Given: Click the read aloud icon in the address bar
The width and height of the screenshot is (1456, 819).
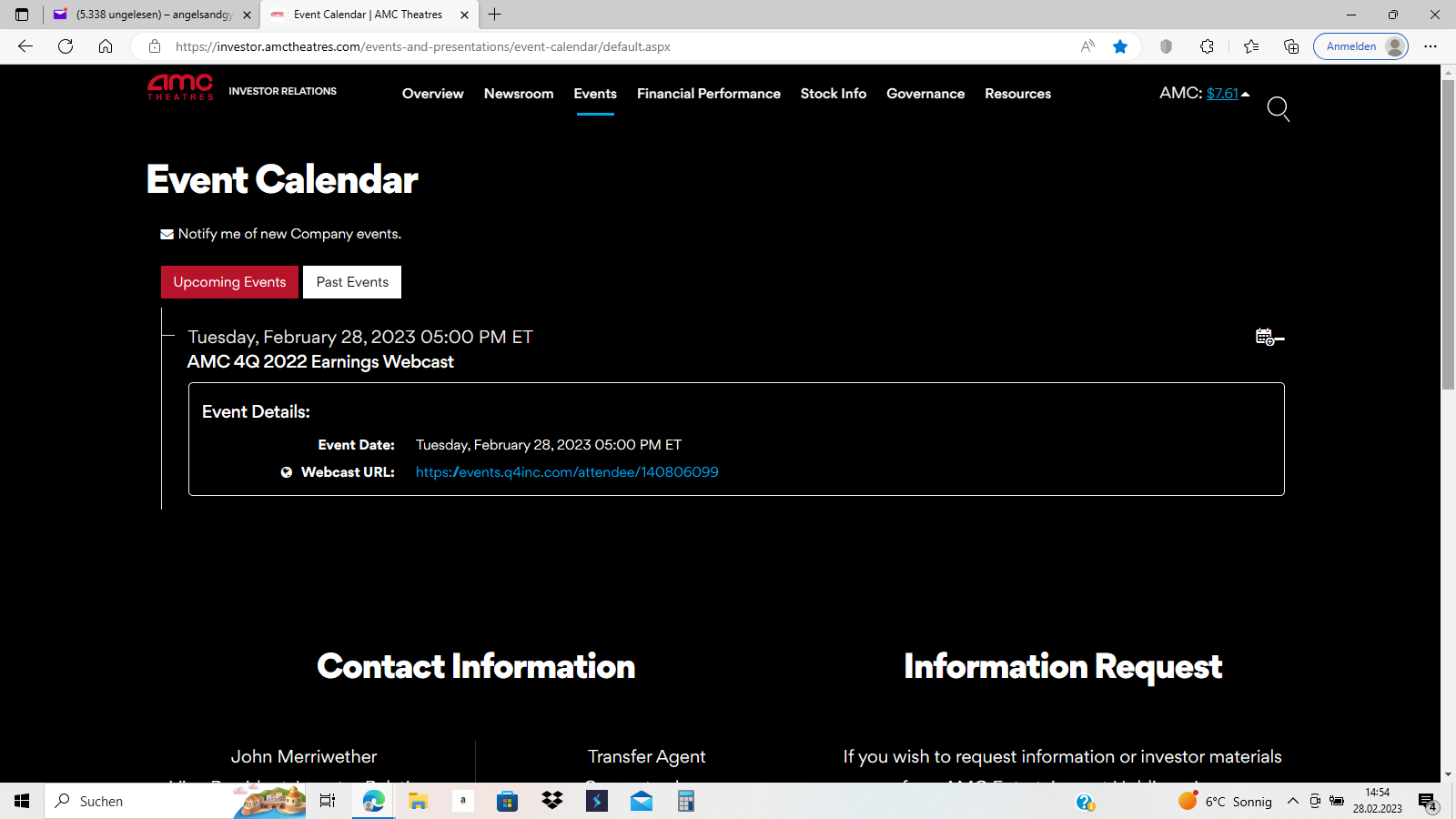Looking at the screenshot, I should 1087,45.
